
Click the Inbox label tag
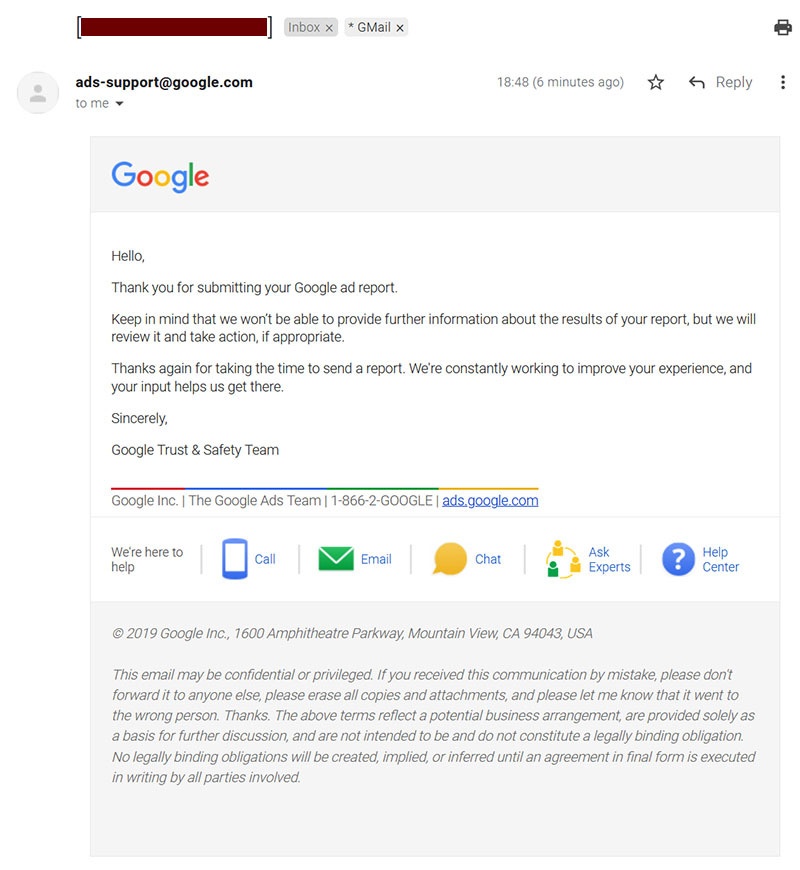click(304, 28)
